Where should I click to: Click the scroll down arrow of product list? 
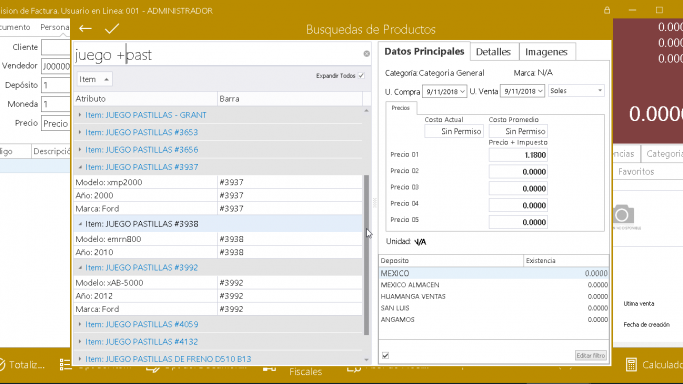click(x=366, y=360)
